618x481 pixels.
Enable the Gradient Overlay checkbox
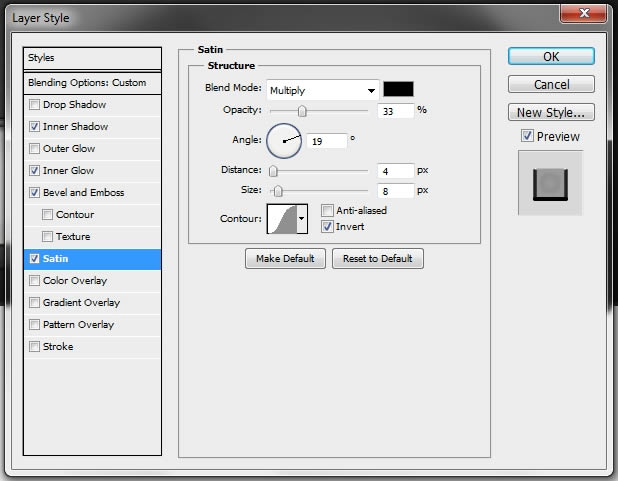click(x=35, y=302)
